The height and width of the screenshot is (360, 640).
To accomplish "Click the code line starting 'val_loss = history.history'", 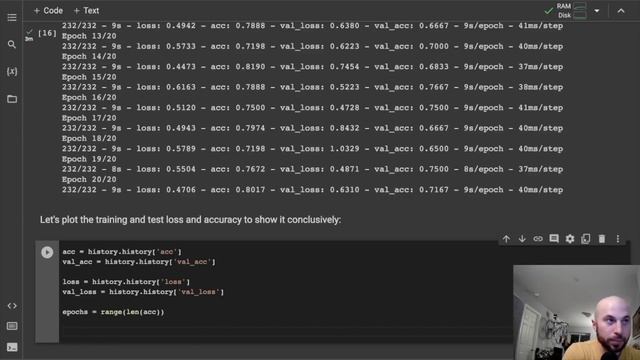I will tap(143, 292).
